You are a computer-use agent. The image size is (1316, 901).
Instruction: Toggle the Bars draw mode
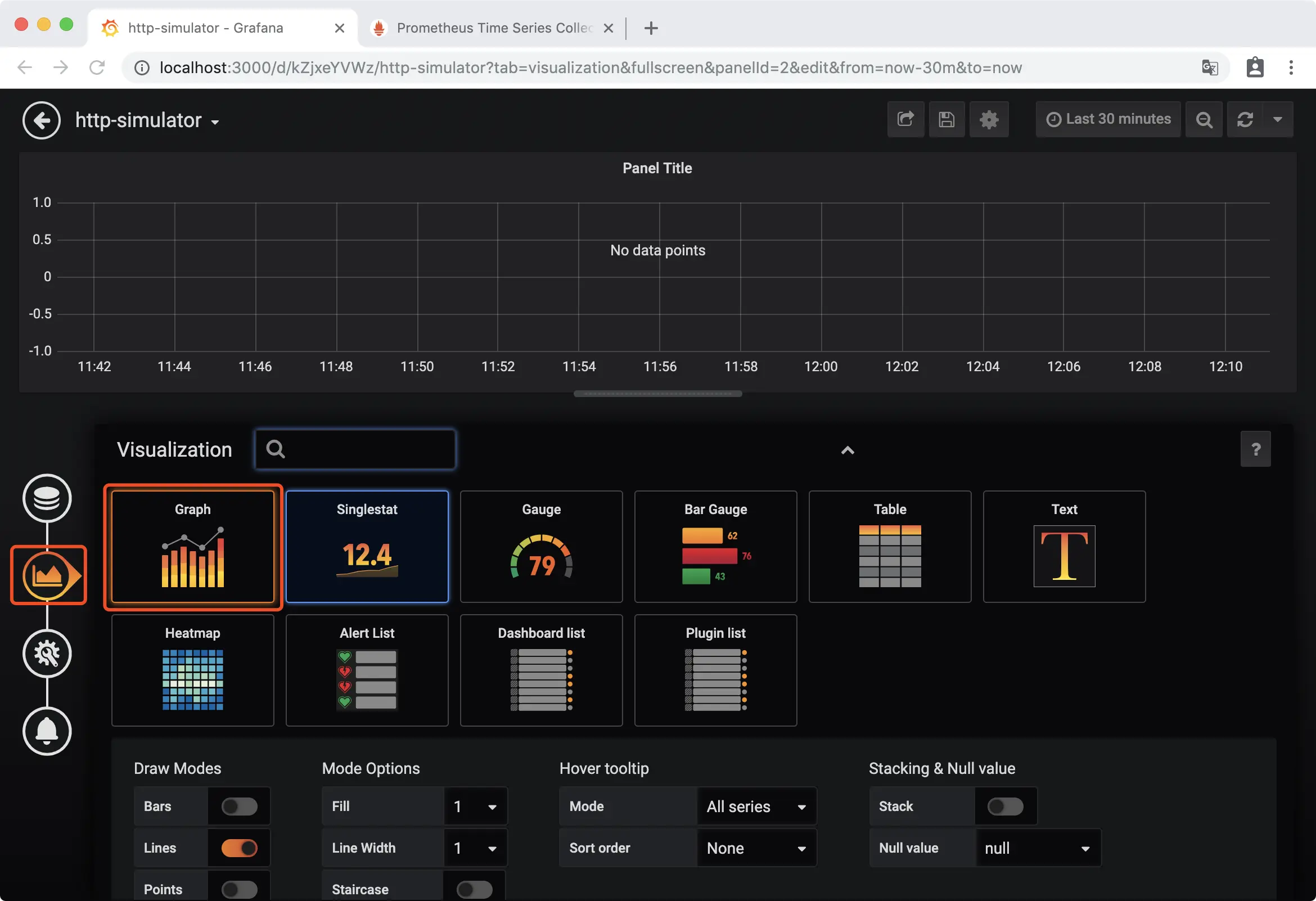(x=239, y=807)
